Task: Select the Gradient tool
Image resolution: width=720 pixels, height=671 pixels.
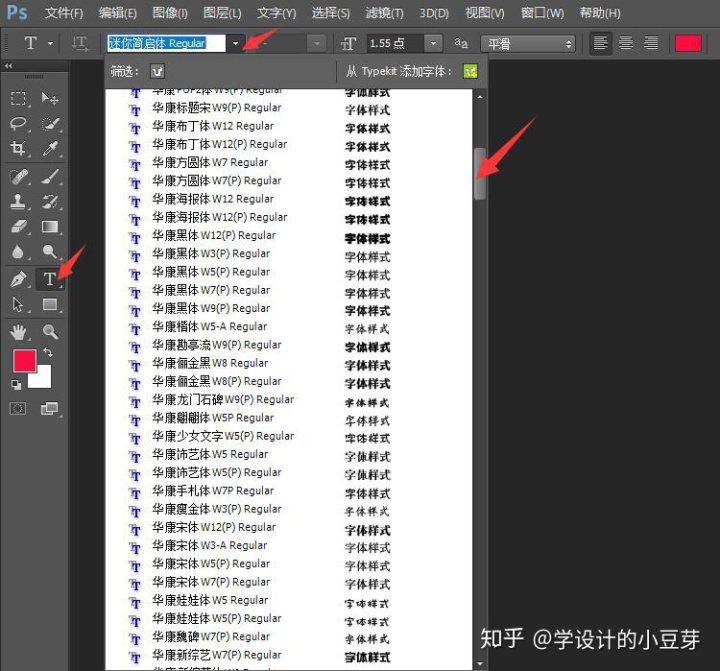Action: [x=50, y=227]
